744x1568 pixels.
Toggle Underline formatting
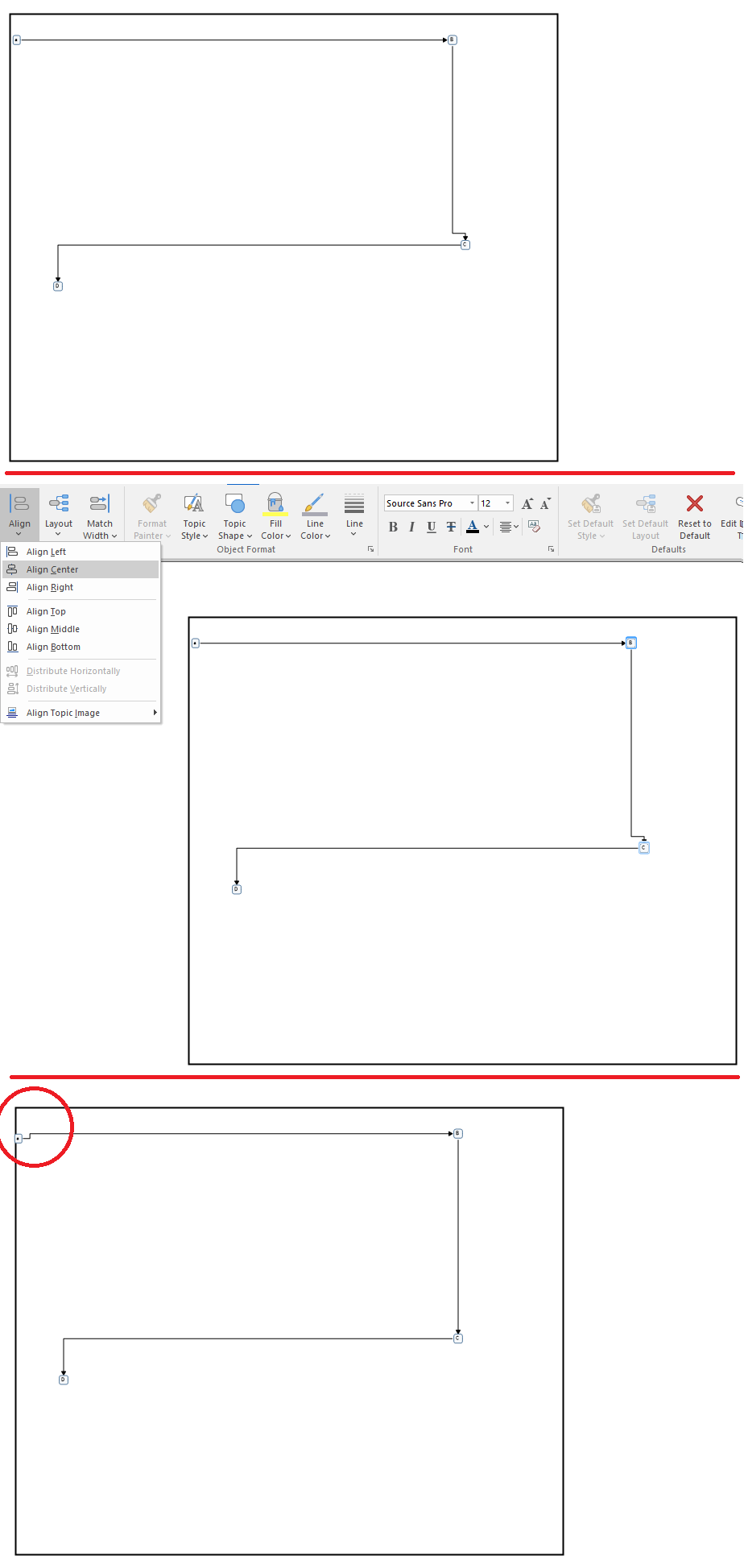(x=432, y=527)
